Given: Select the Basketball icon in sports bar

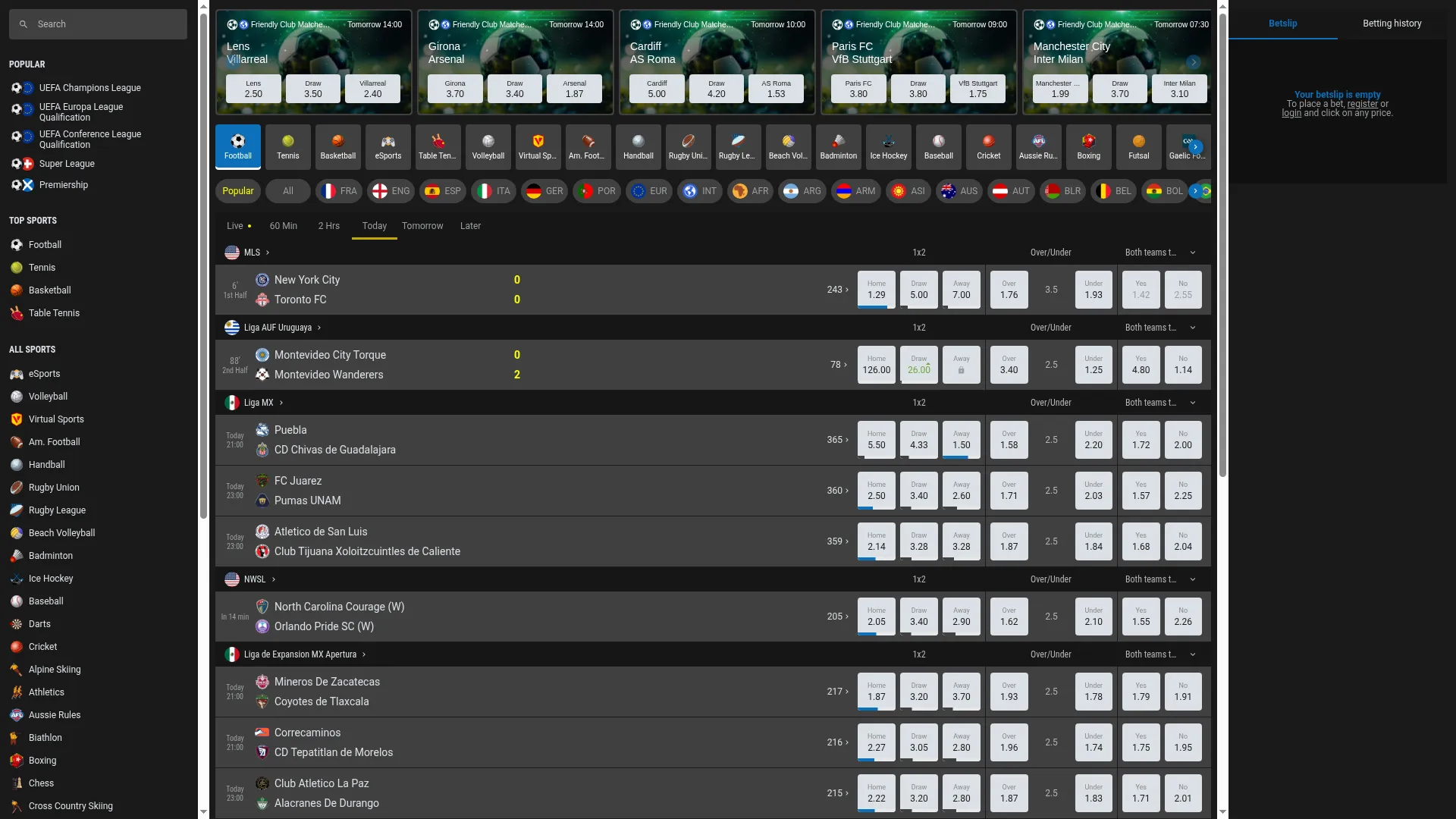Looking at the screenshot, I should coord(338,146).
